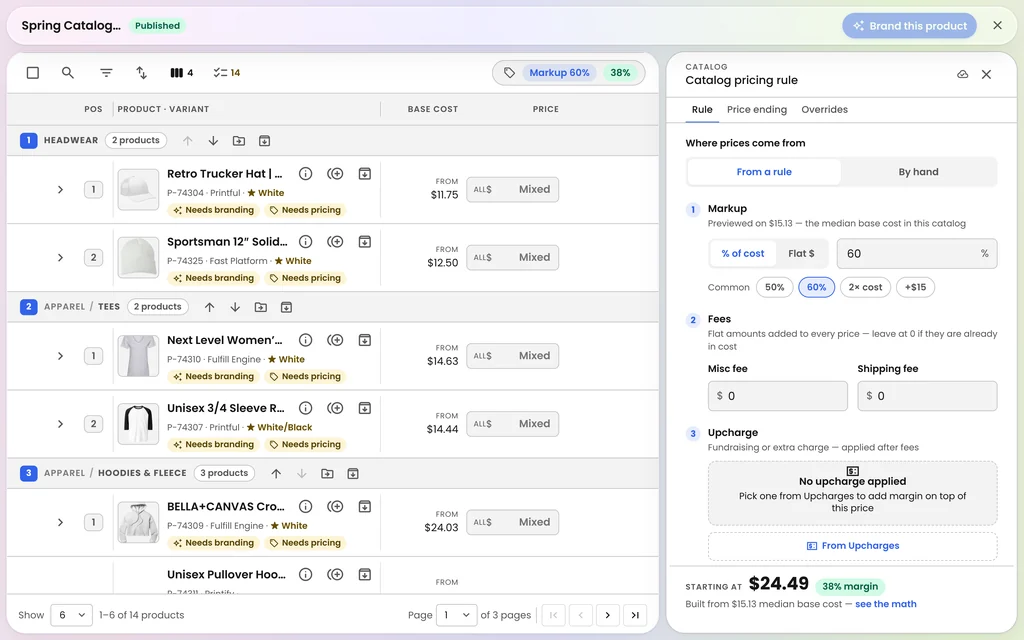Open the 'see the math' link

tap(886, 604)
